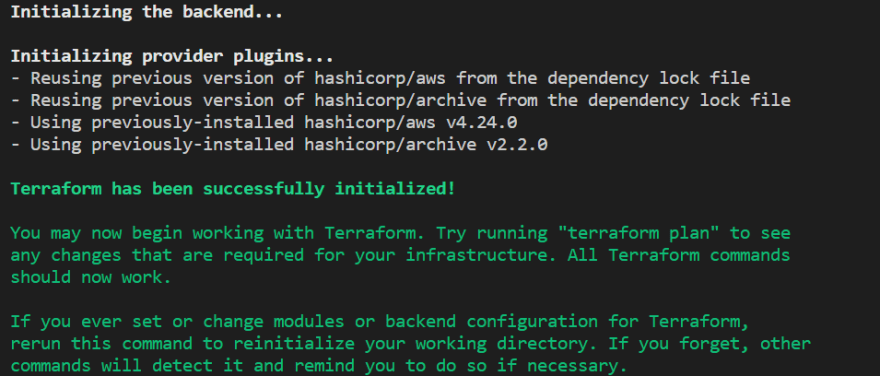This screenshot has height=376, width=880.
Task: Click the 'Initializing the backend...' line
Action: click(147, 12)
